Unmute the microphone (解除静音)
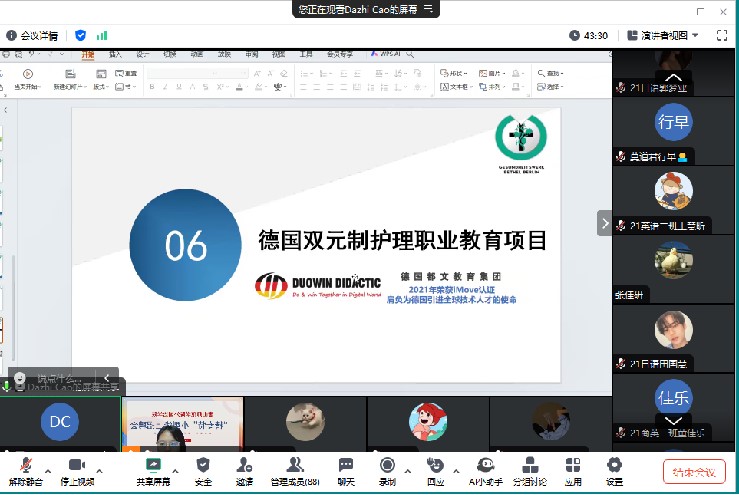The width and height of the screenshot is (739, 495). click(27, 466)
